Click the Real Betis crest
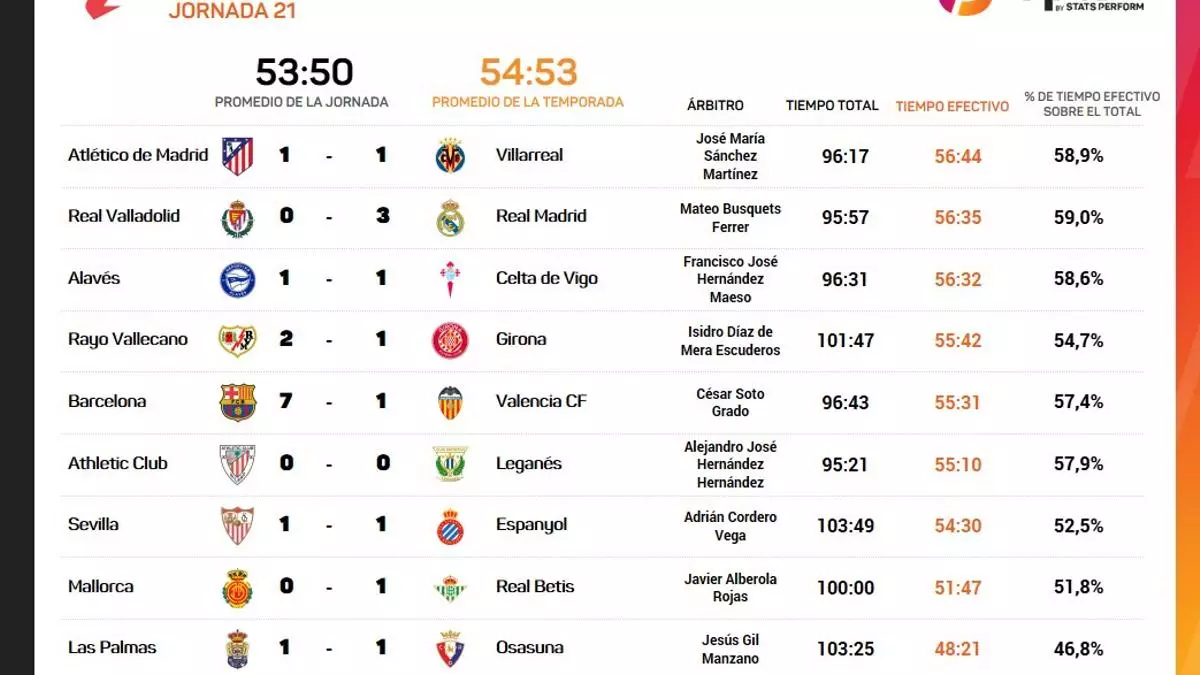This screenshot has width=1200, height=675. point(450,588)
